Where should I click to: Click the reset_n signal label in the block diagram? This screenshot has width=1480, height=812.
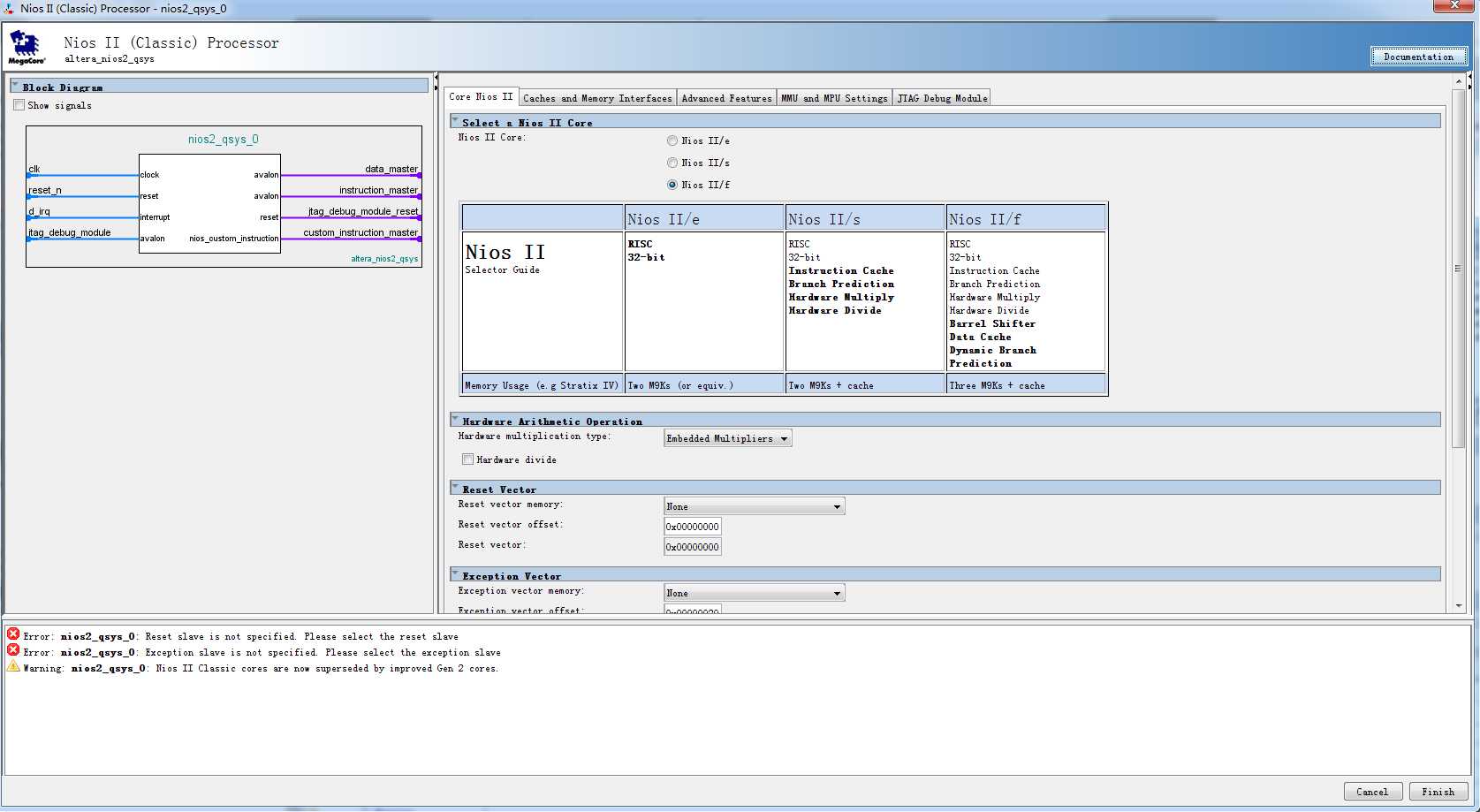tap(45, 190)
